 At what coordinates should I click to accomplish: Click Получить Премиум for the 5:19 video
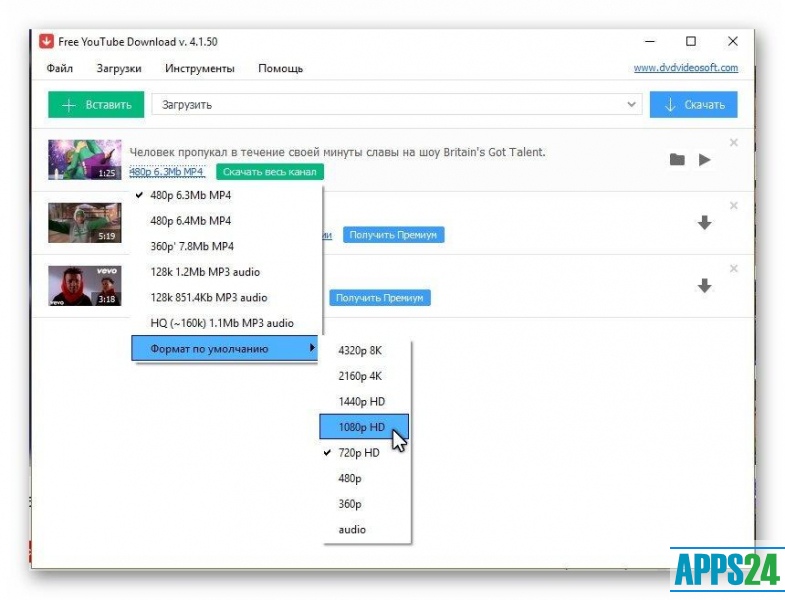394,235
